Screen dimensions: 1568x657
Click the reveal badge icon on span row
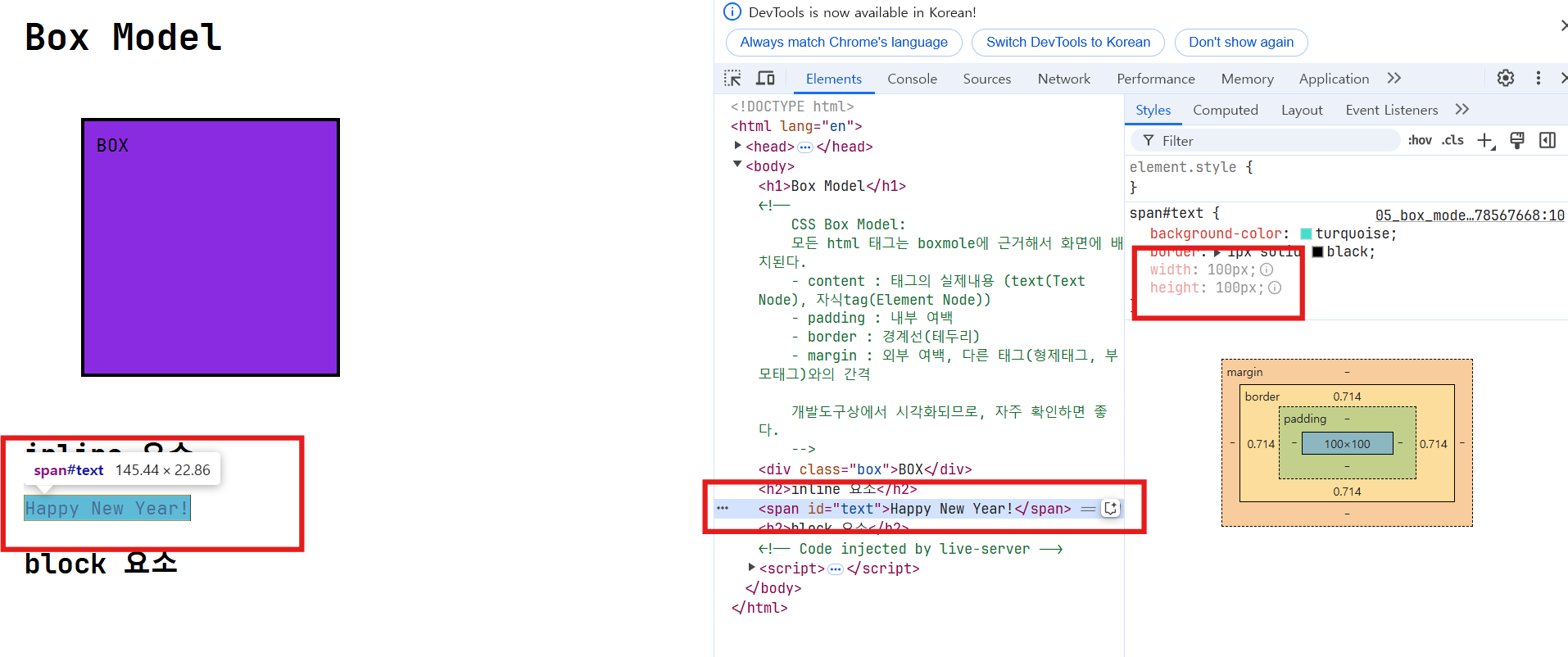[1111, 509]
